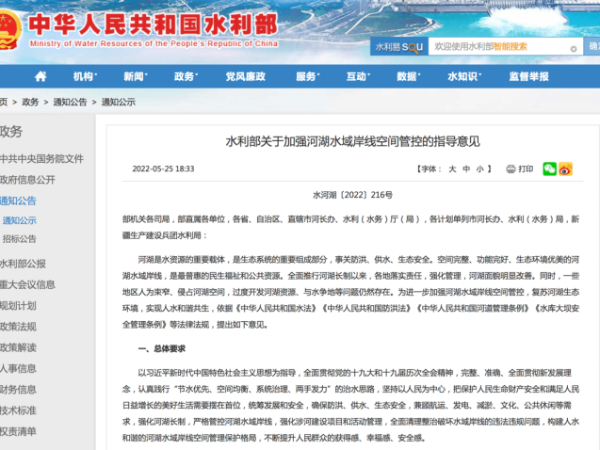Click 政务 in the breadcrumb trail

click(30, 102)
